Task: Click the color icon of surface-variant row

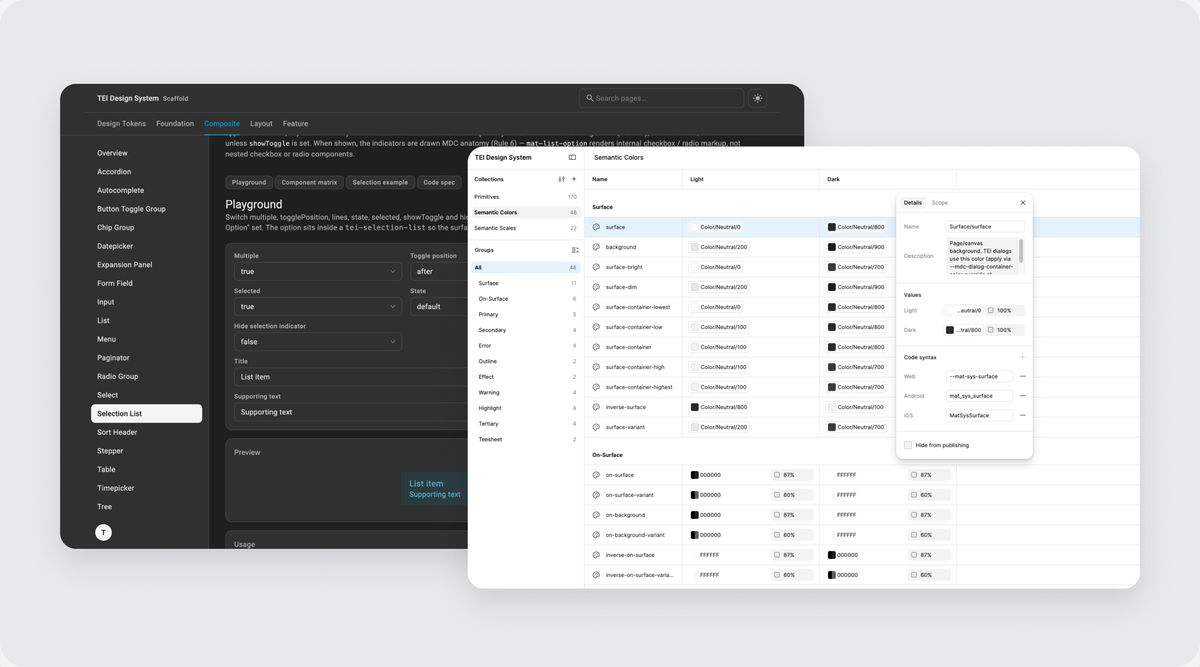Action: [x=596, y=427]
